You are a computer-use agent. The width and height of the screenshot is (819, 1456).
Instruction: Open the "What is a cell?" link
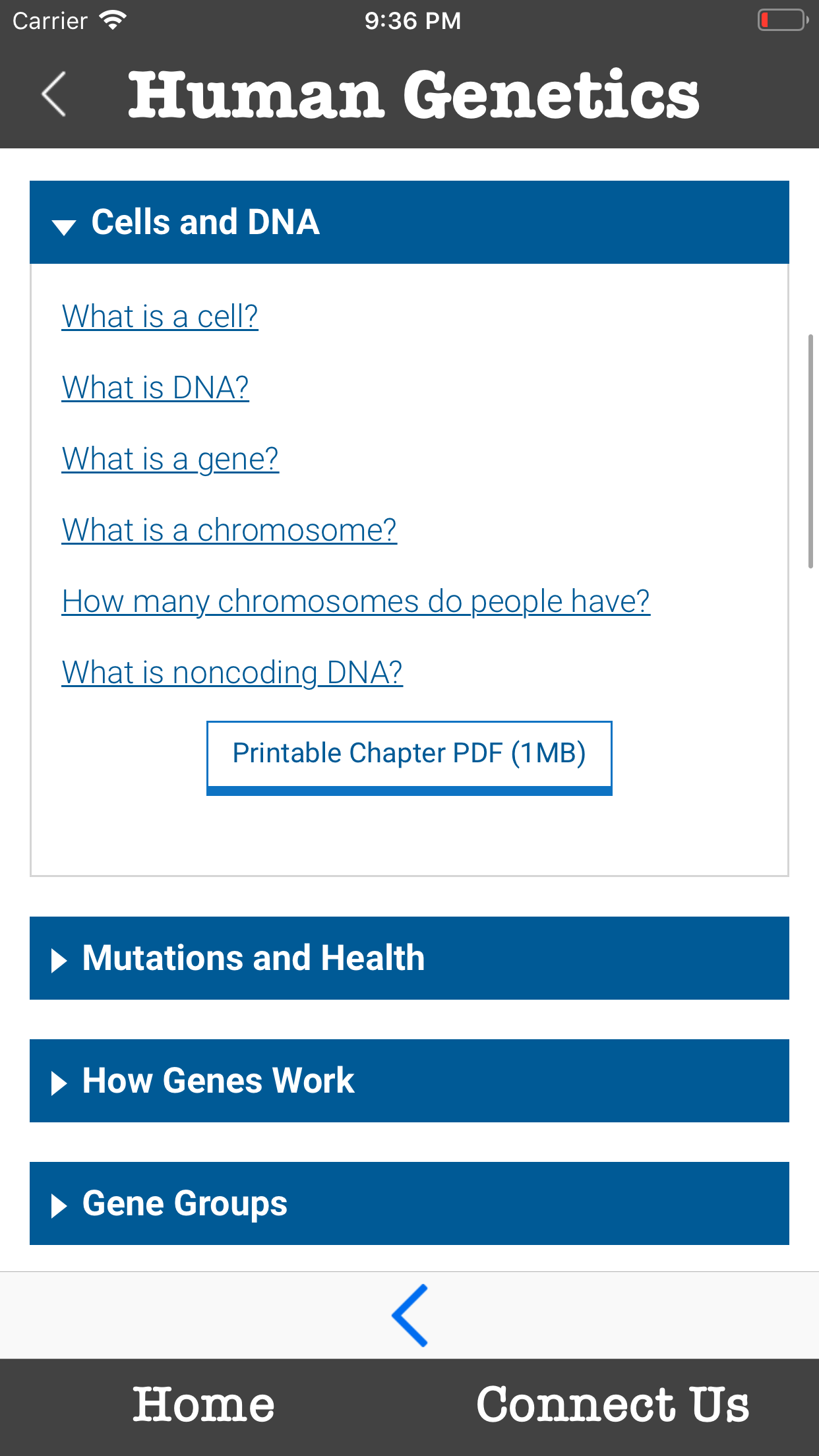[160, 317]
